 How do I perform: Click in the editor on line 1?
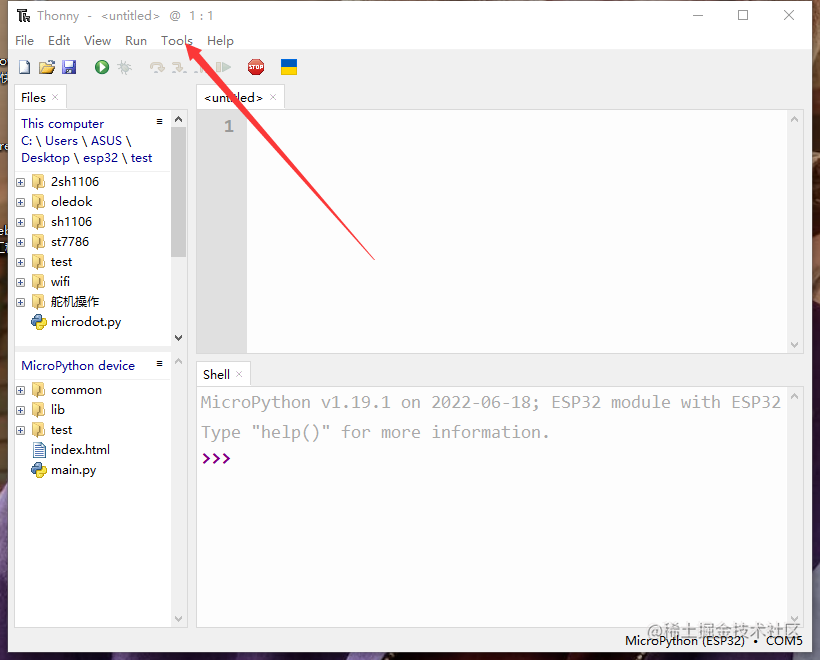[500, 127]
